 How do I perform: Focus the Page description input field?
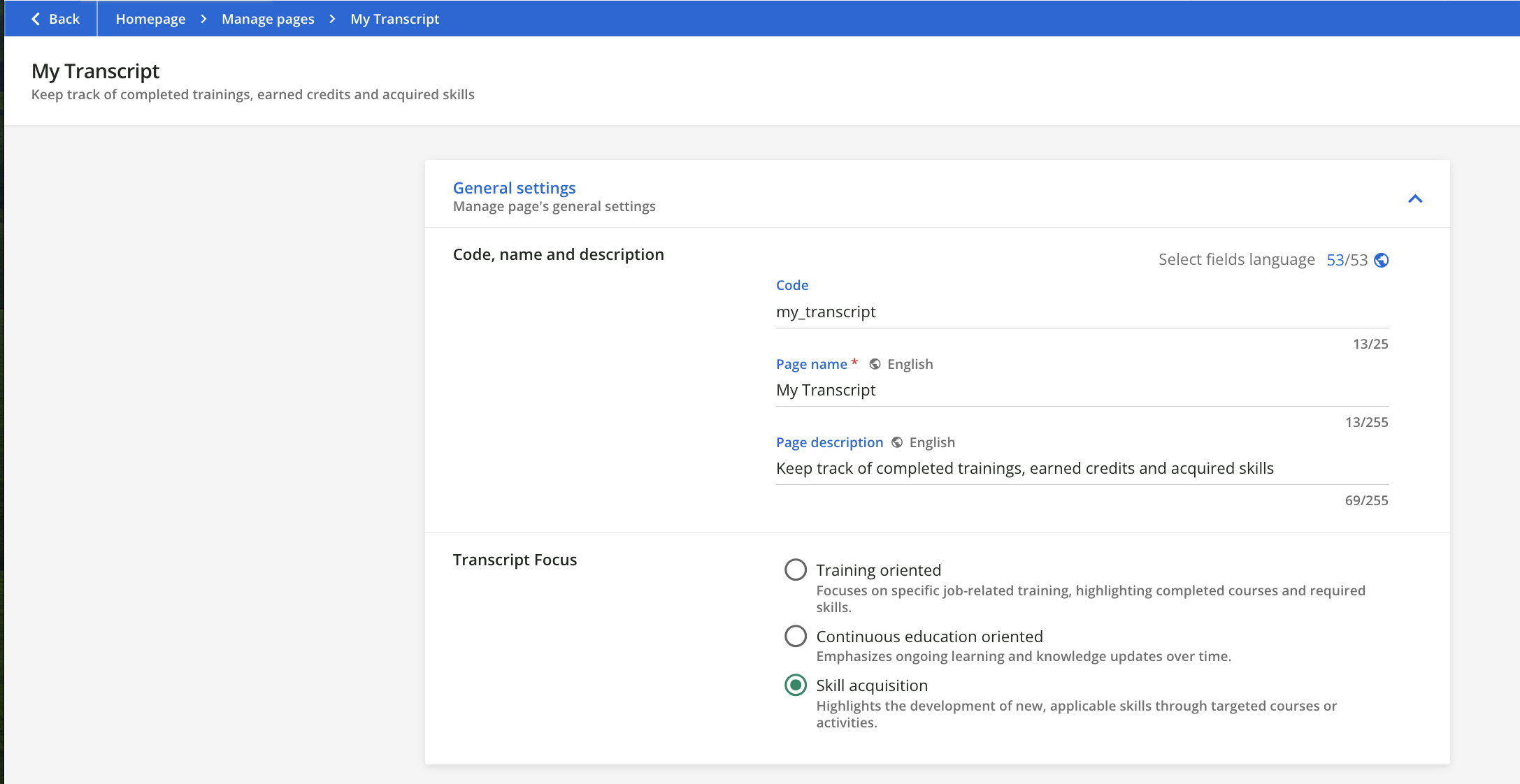click(1082, 468)
